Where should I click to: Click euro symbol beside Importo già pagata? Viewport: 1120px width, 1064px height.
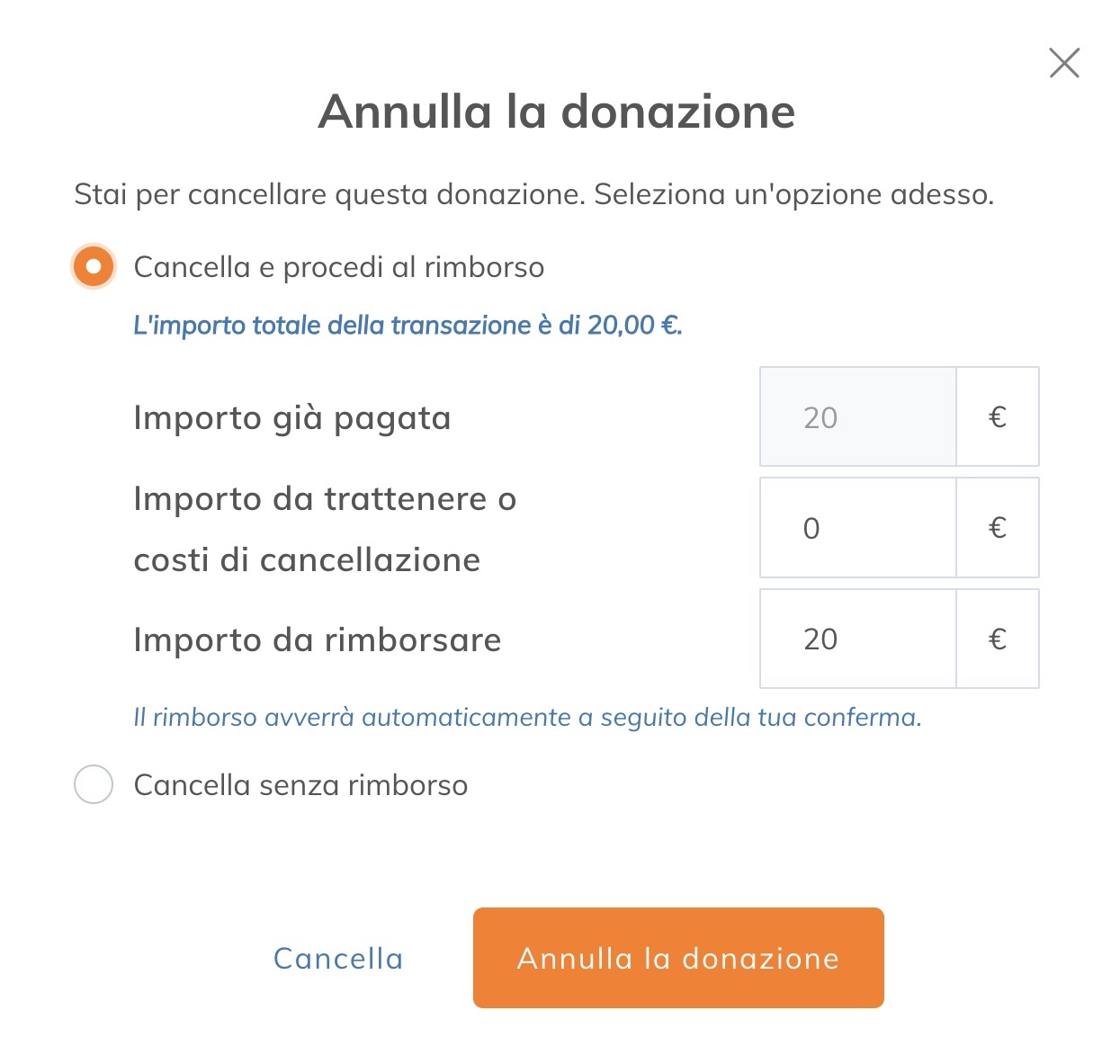(x=997, y=417)
